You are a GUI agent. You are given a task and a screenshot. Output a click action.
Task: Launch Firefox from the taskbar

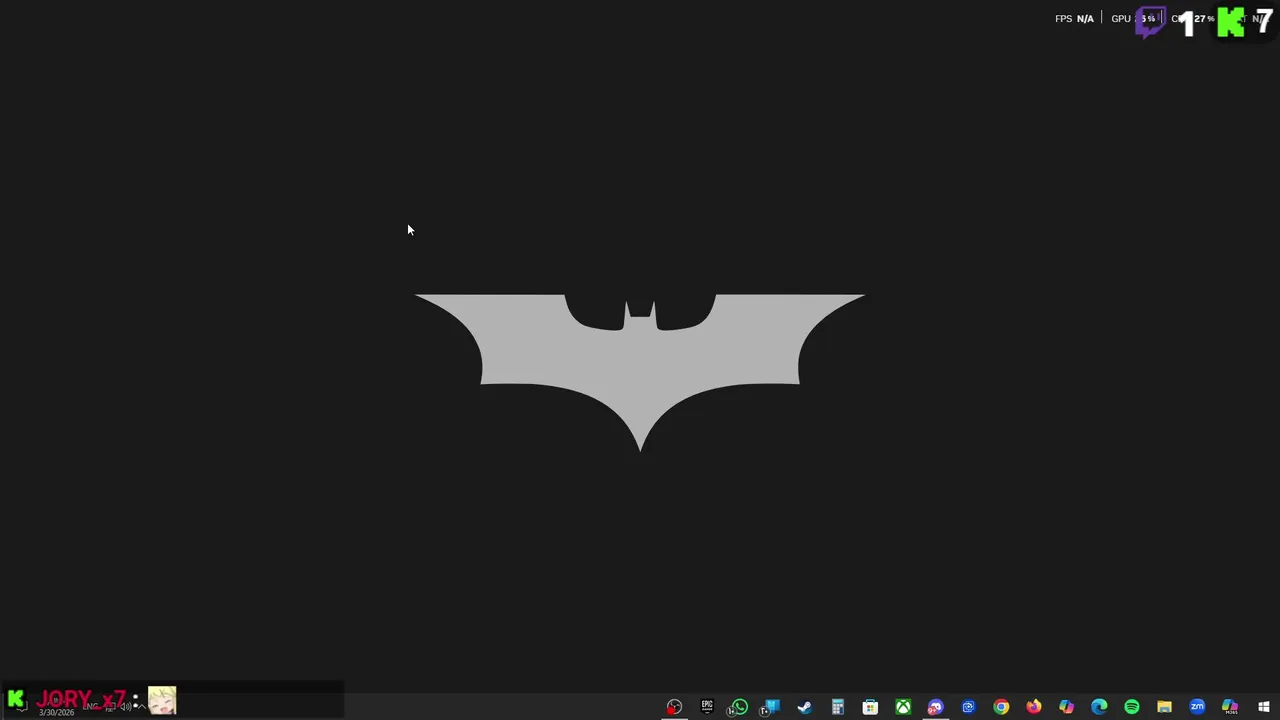(1033, 707)
